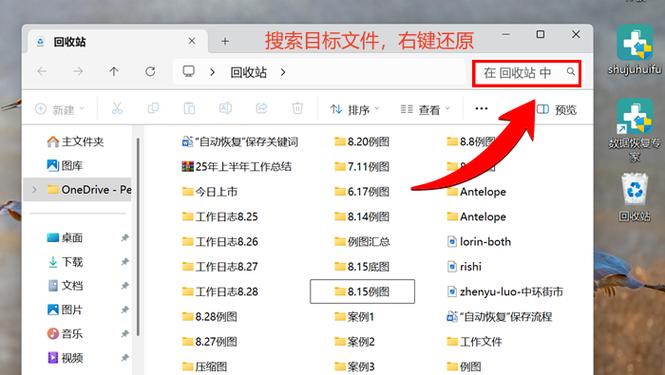665x375 pixels.
Task: Click the Rename icon in toolbar
Action: pyautogui.click(x=225, y=109)
